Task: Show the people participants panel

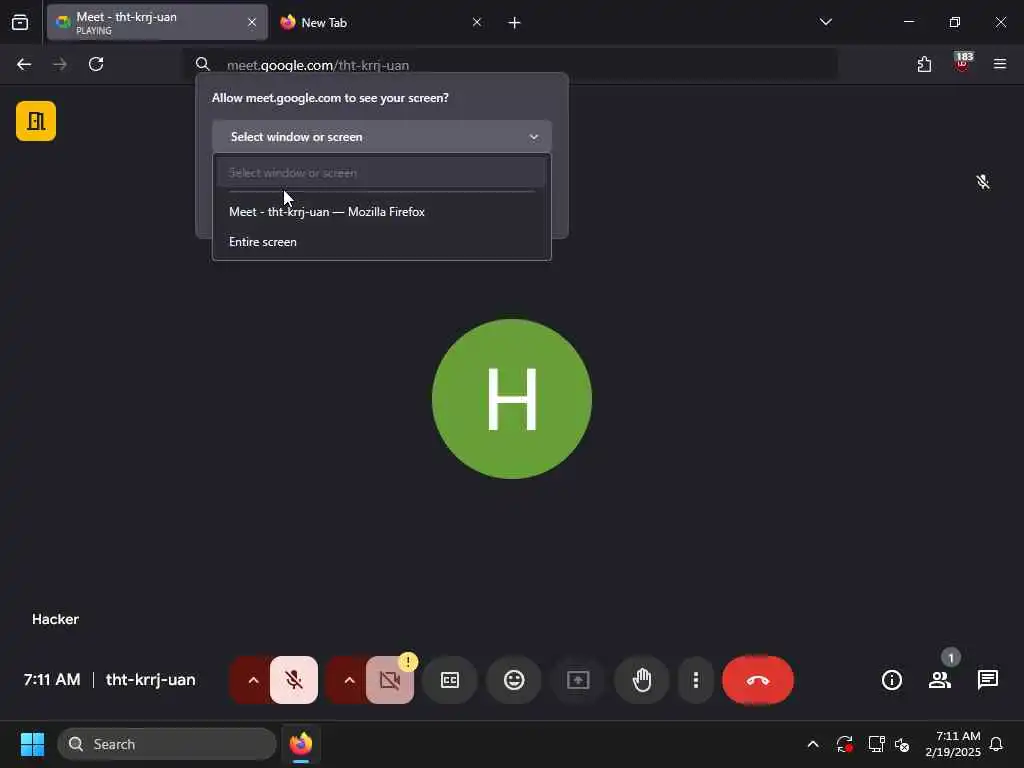Action: (940, 680)
